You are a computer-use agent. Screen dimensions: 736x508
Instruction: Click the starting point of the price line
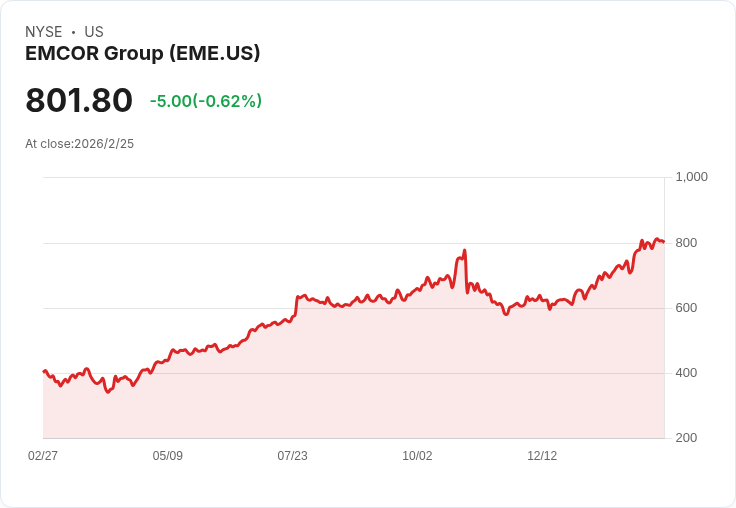(44, 371)
